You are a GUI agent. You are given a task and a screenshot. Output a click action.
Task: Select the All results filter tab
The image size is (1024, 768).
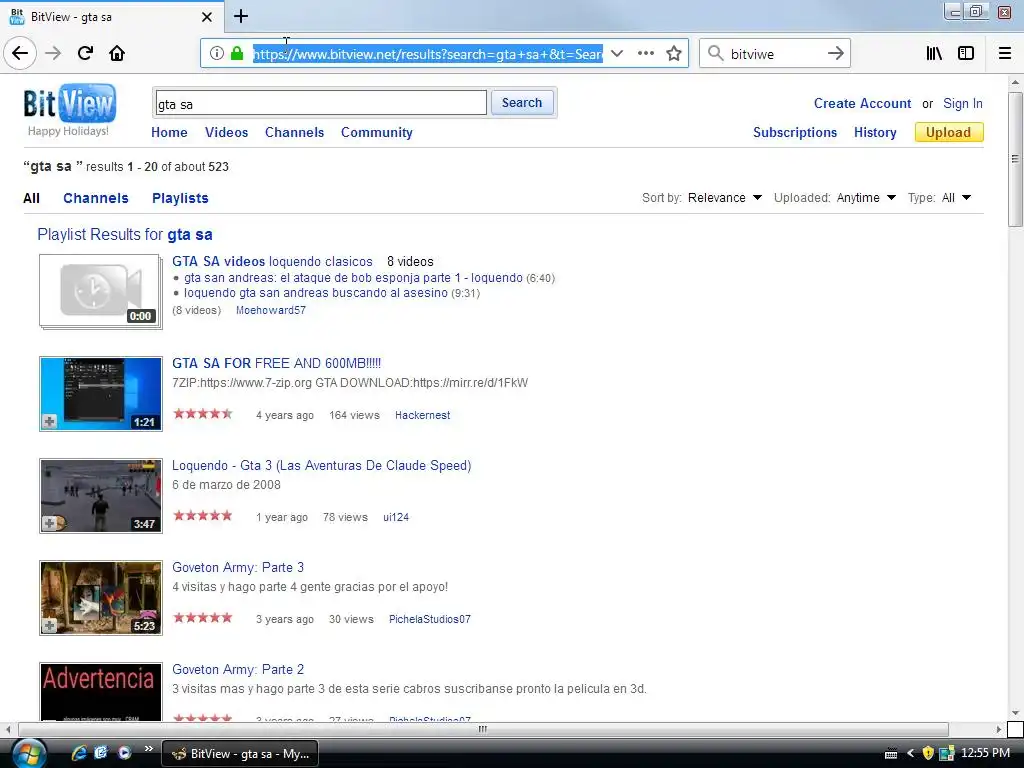31,198
